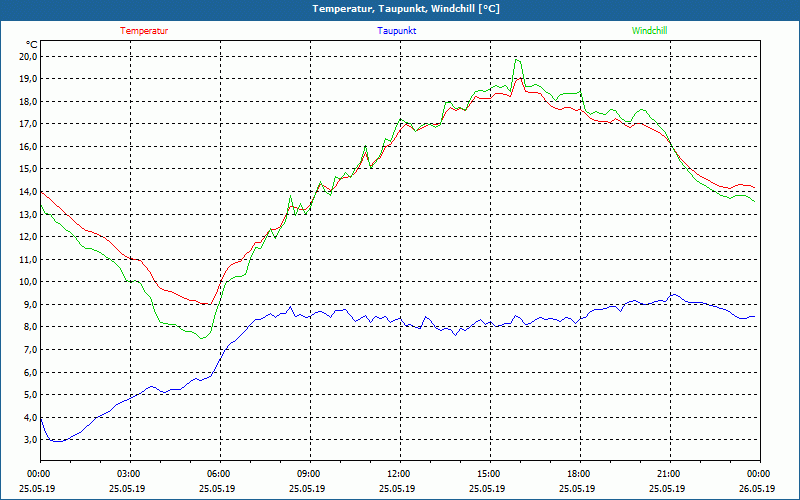Click the 4,0 y-axis value
The width and height of the screenshot is (800, 500).
tap(31, 417)
